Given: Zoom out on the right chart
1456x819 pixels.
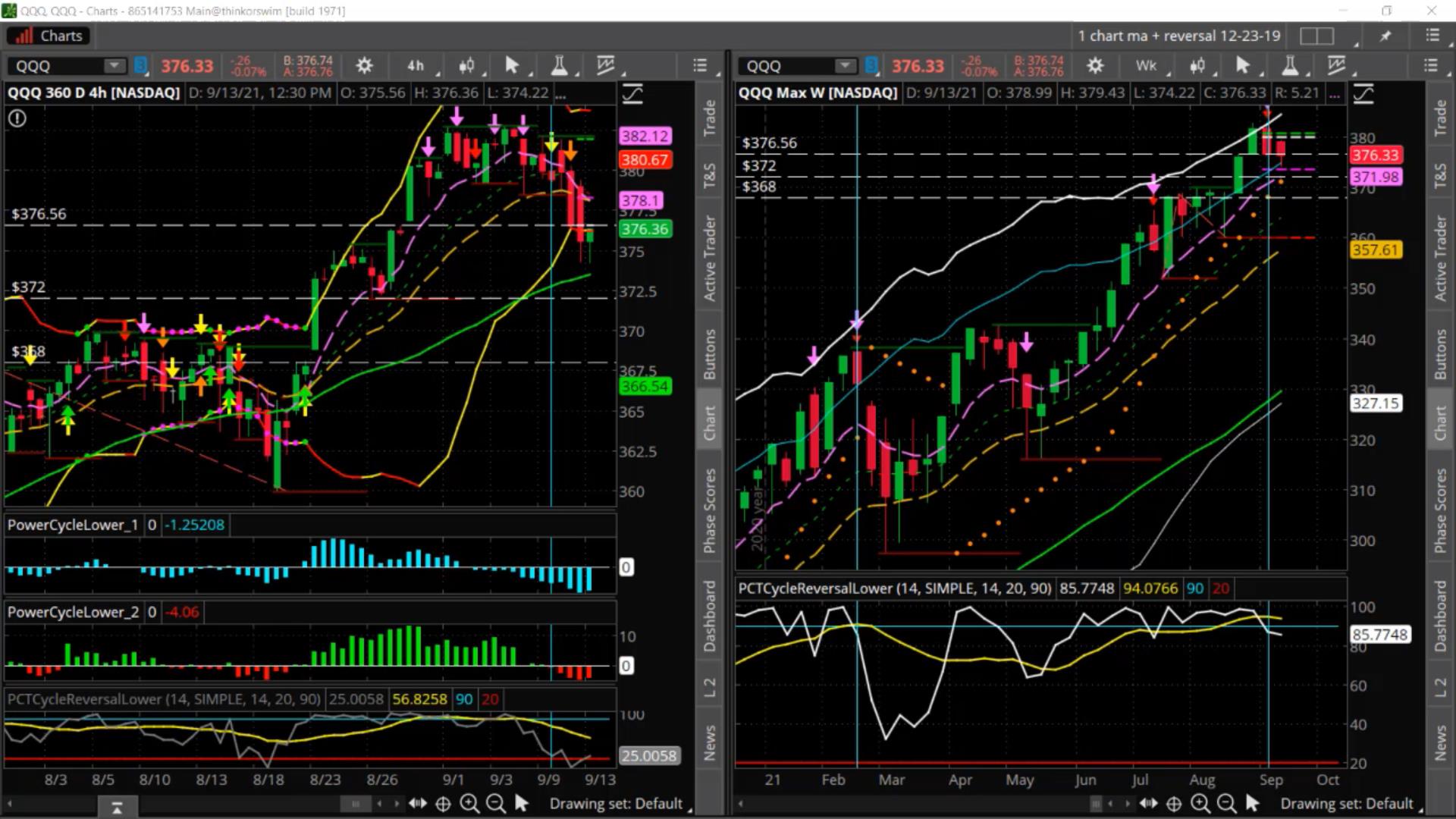Looking at the screenshot, I should pos(1225,804).
